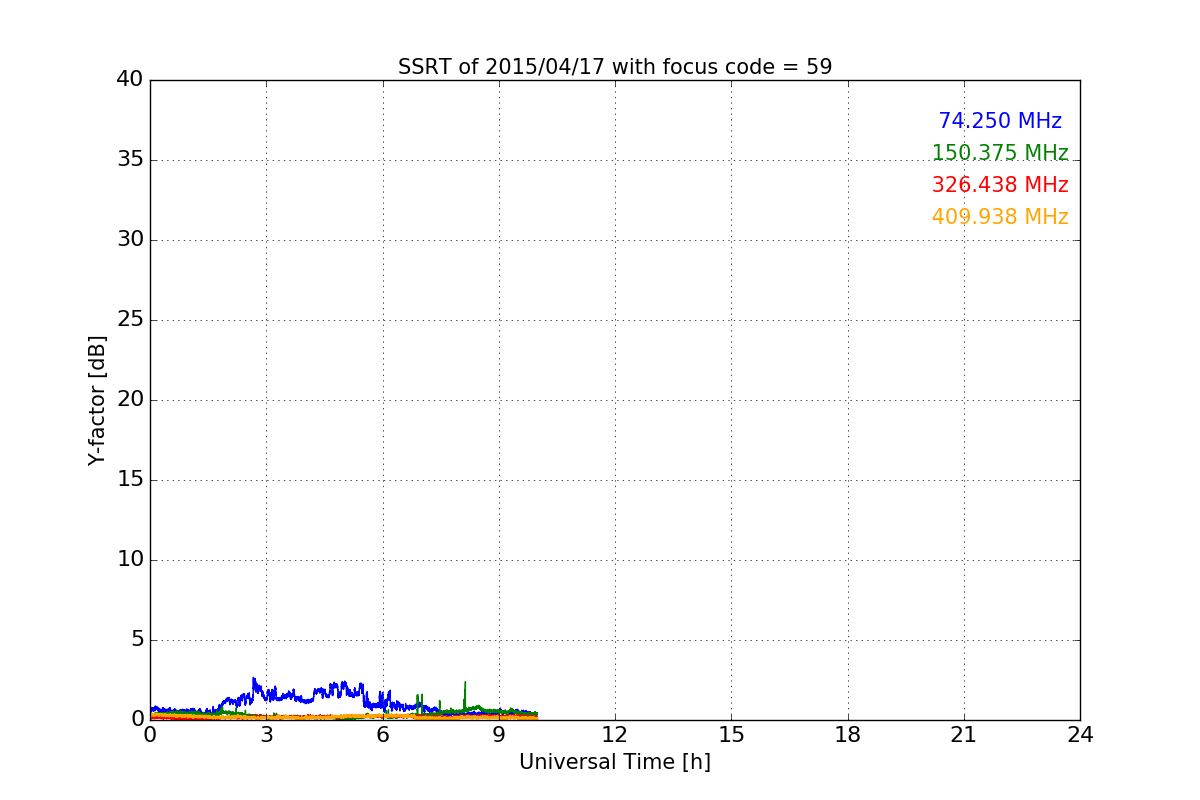
Task: Click the plot title "SSRT of 2015/04/17 with focus code = 59"
Action: [x=615, y=67]
